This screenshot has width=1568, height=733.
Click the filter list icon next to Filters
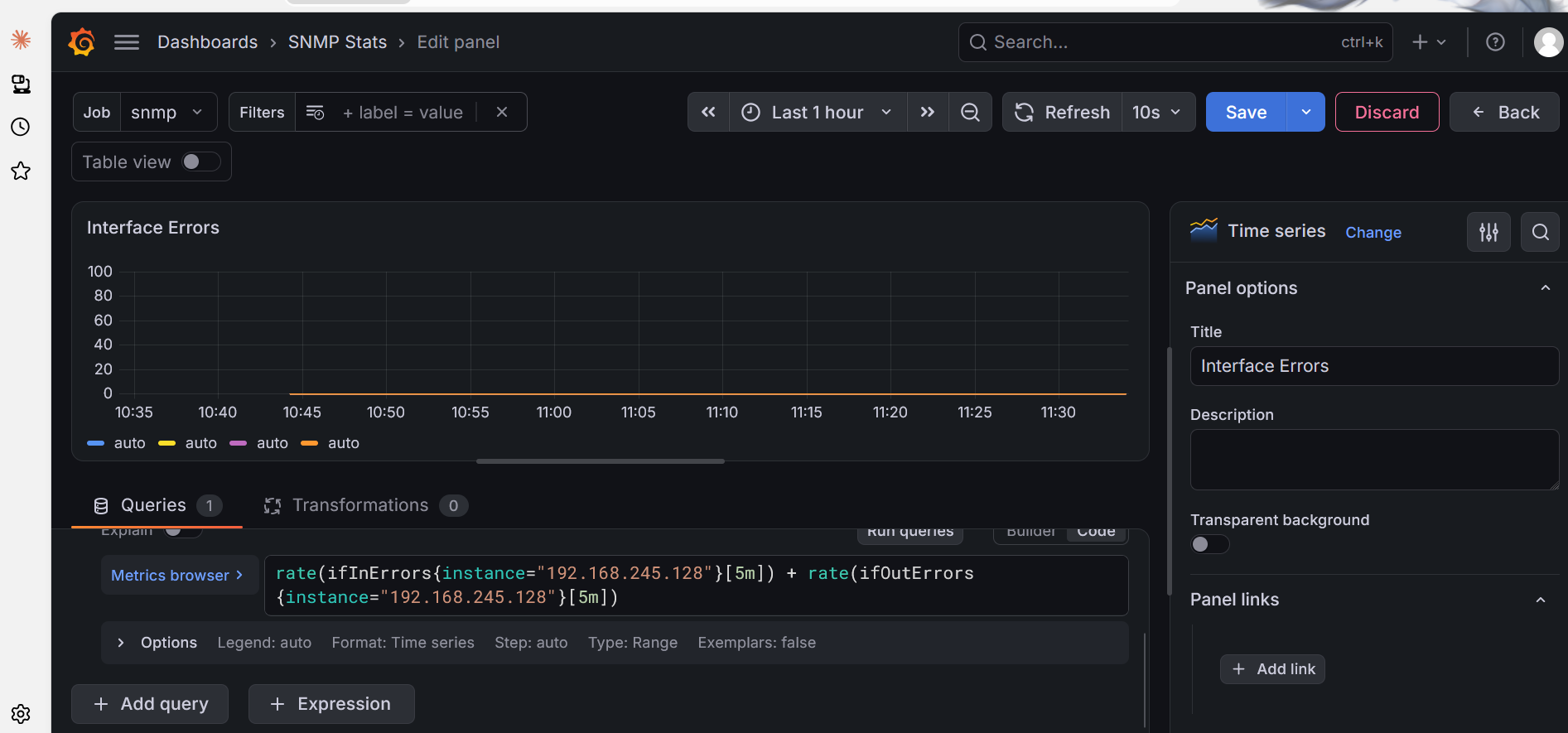tap(315, 112)
